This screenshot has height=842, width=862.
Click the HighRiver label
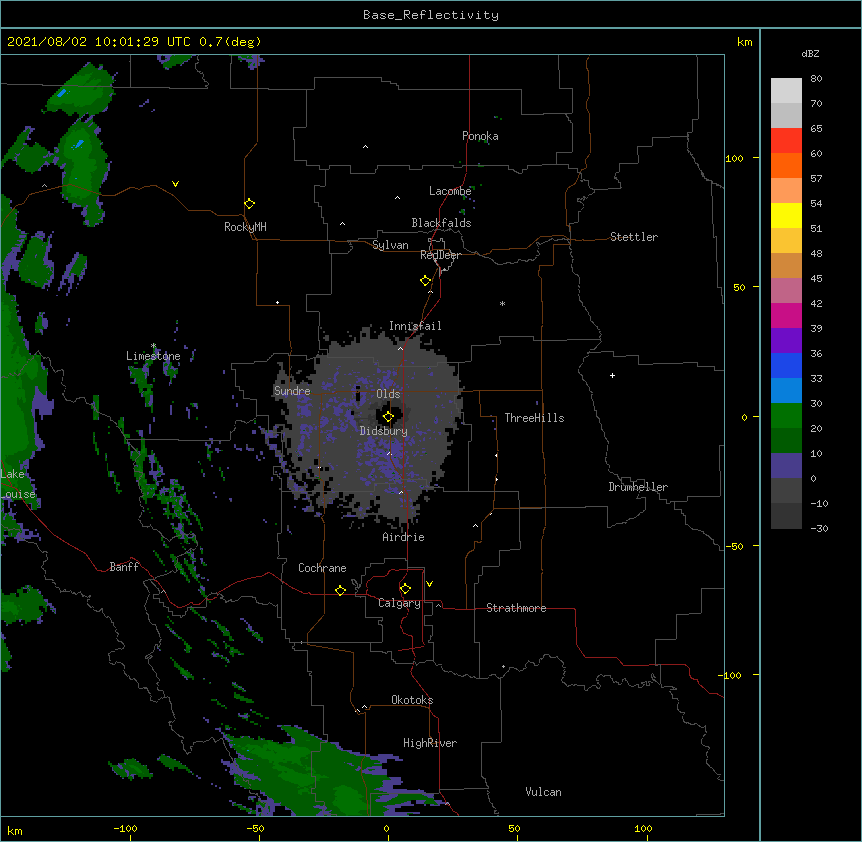click(430, 743)
